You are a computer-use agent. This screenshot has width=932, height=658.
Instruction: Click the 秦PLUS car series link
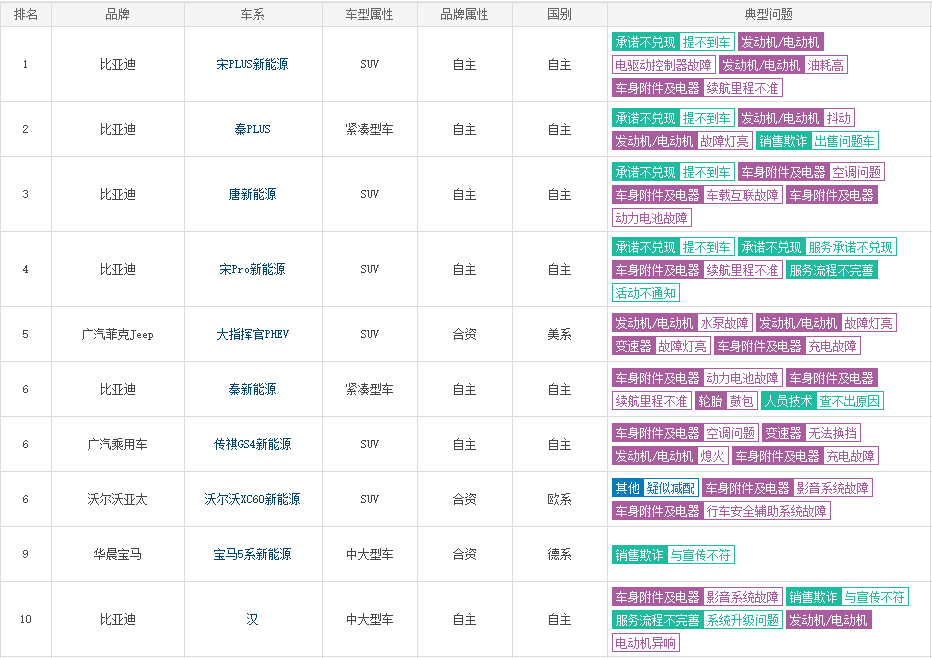252,130
